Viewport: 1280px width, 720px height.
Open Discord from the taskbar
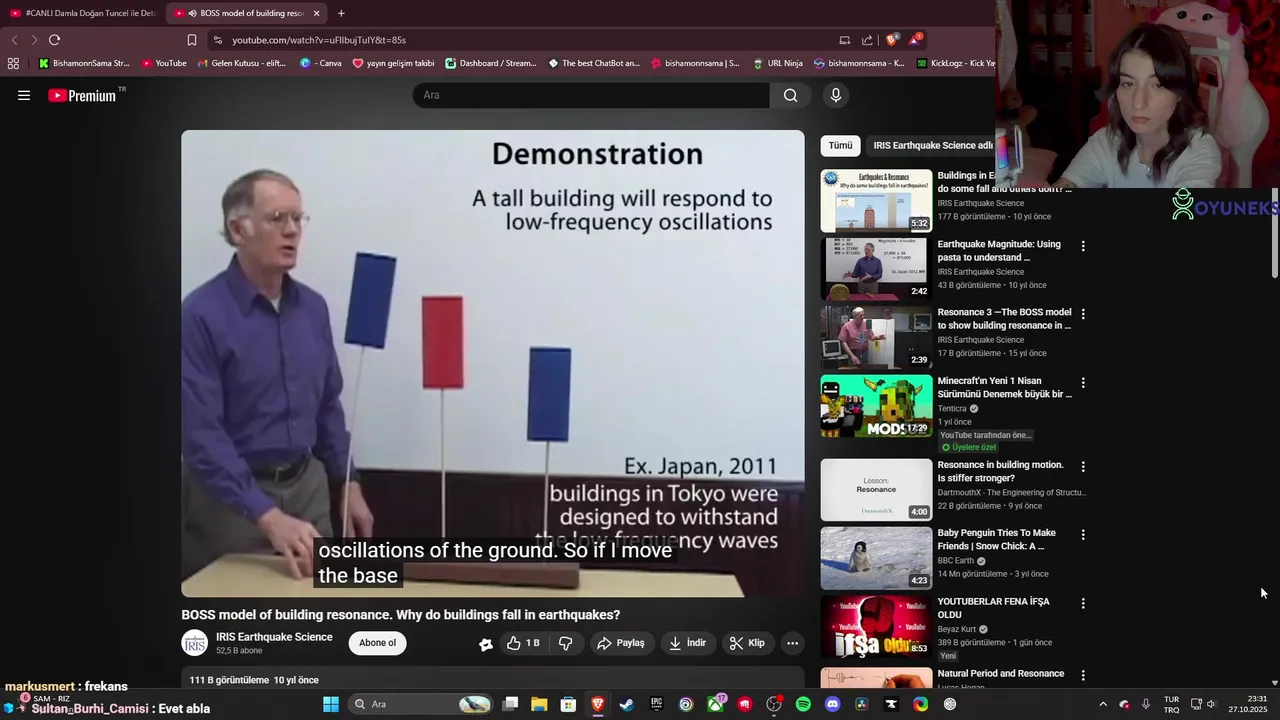pyautogui.click(x=832, y=704)
